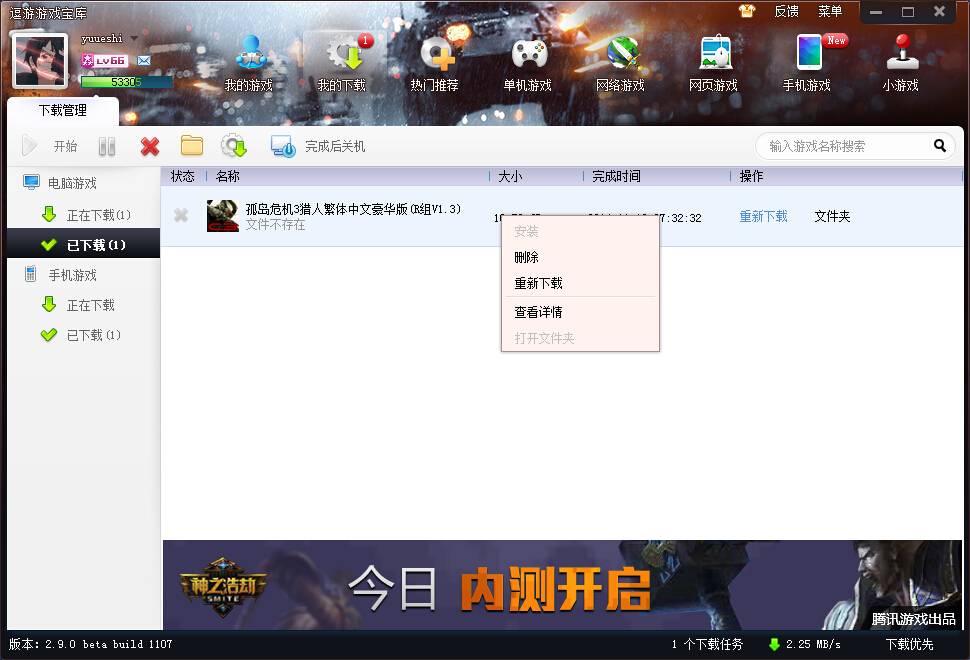Image resolution: width=970 pixels, height=660 pixels.
Task: Select PC 已下载(1) in sidebar
Action: tap(84, 245)
